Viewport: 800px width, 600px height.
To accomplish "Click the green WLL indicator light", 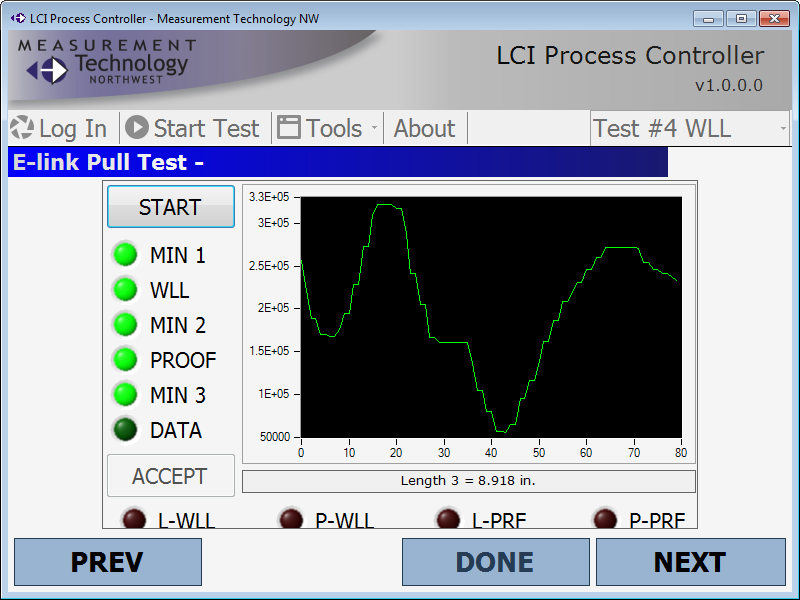I will coord(125,290).
